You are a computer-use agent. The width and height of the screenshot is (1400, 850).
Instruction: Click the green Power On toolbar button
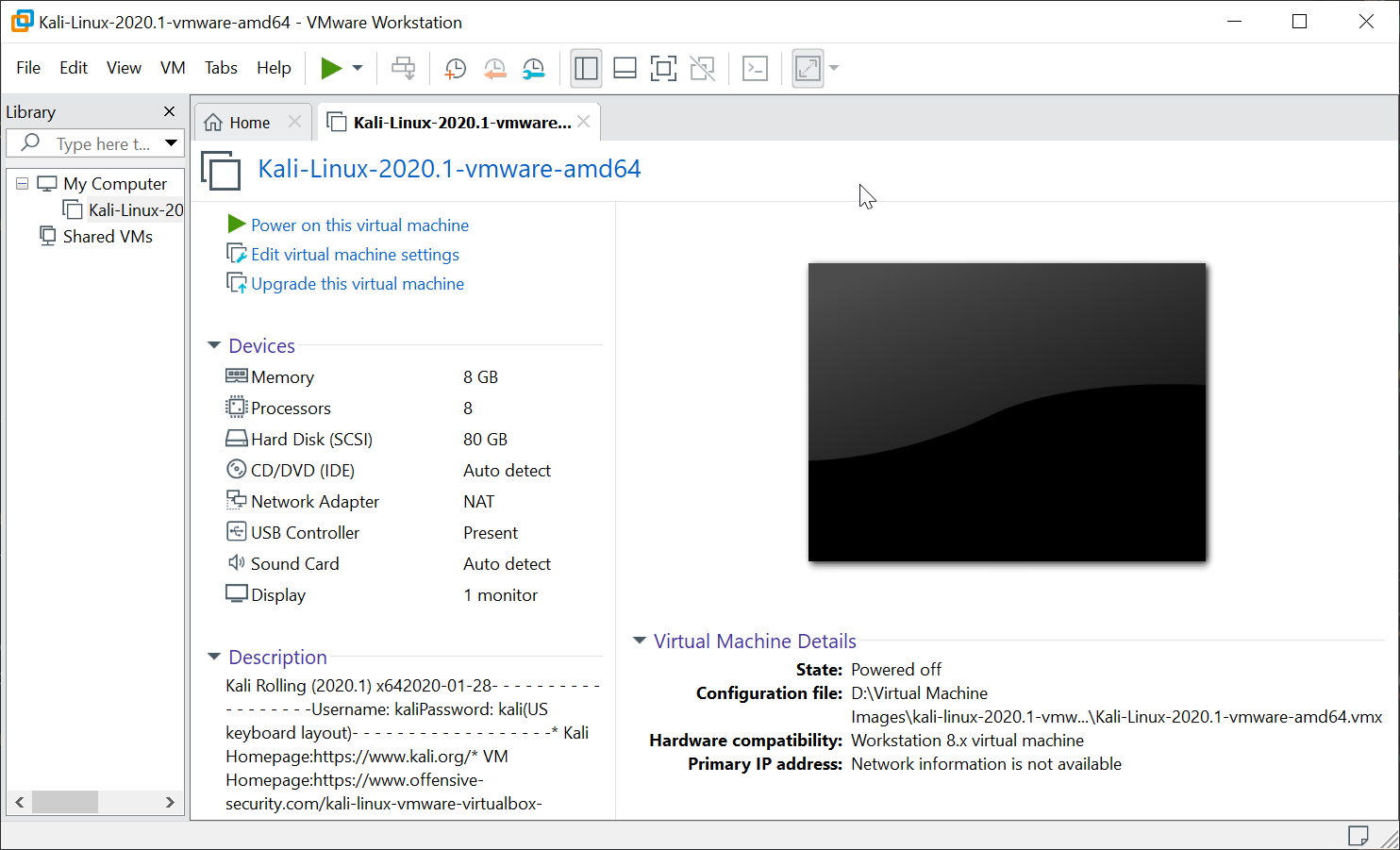pos(331,68)
